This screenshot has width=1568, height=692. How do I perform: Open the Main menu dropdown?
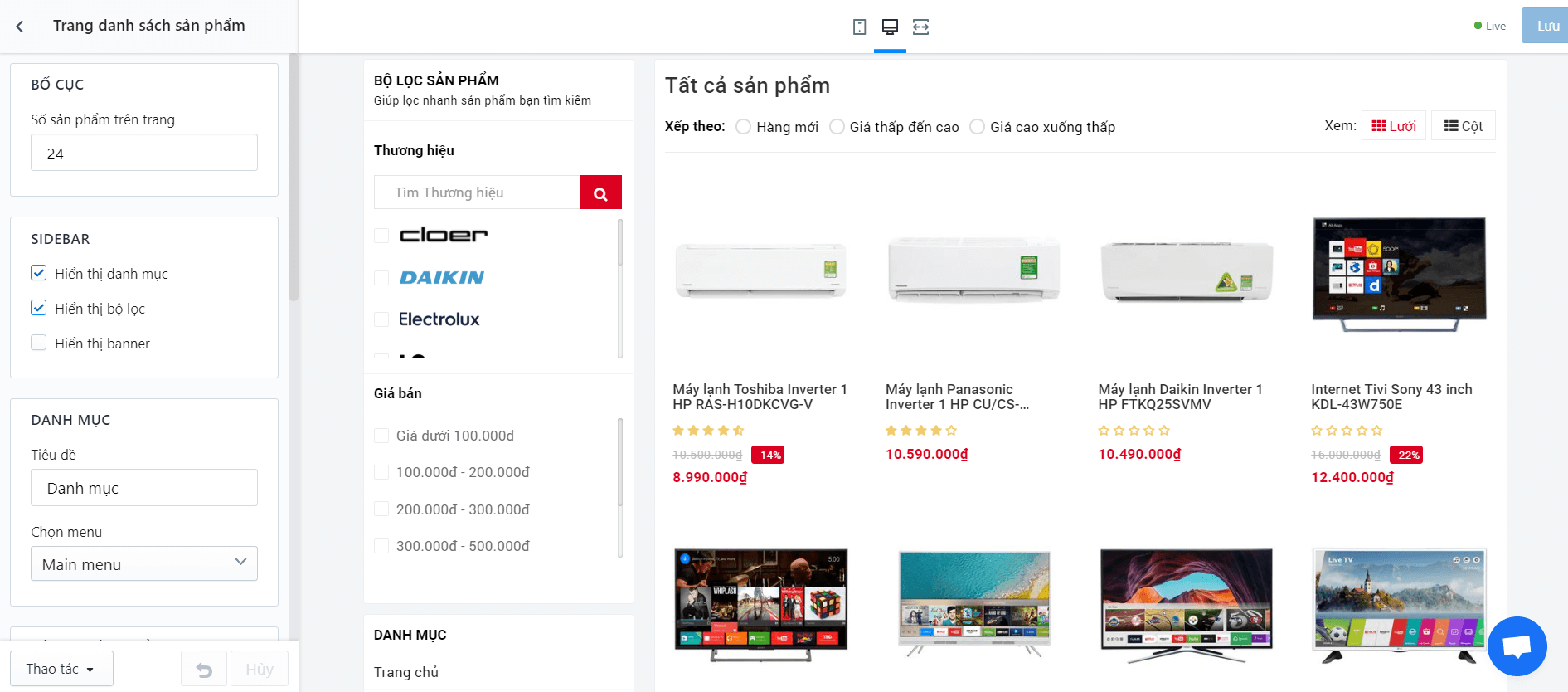144,563
